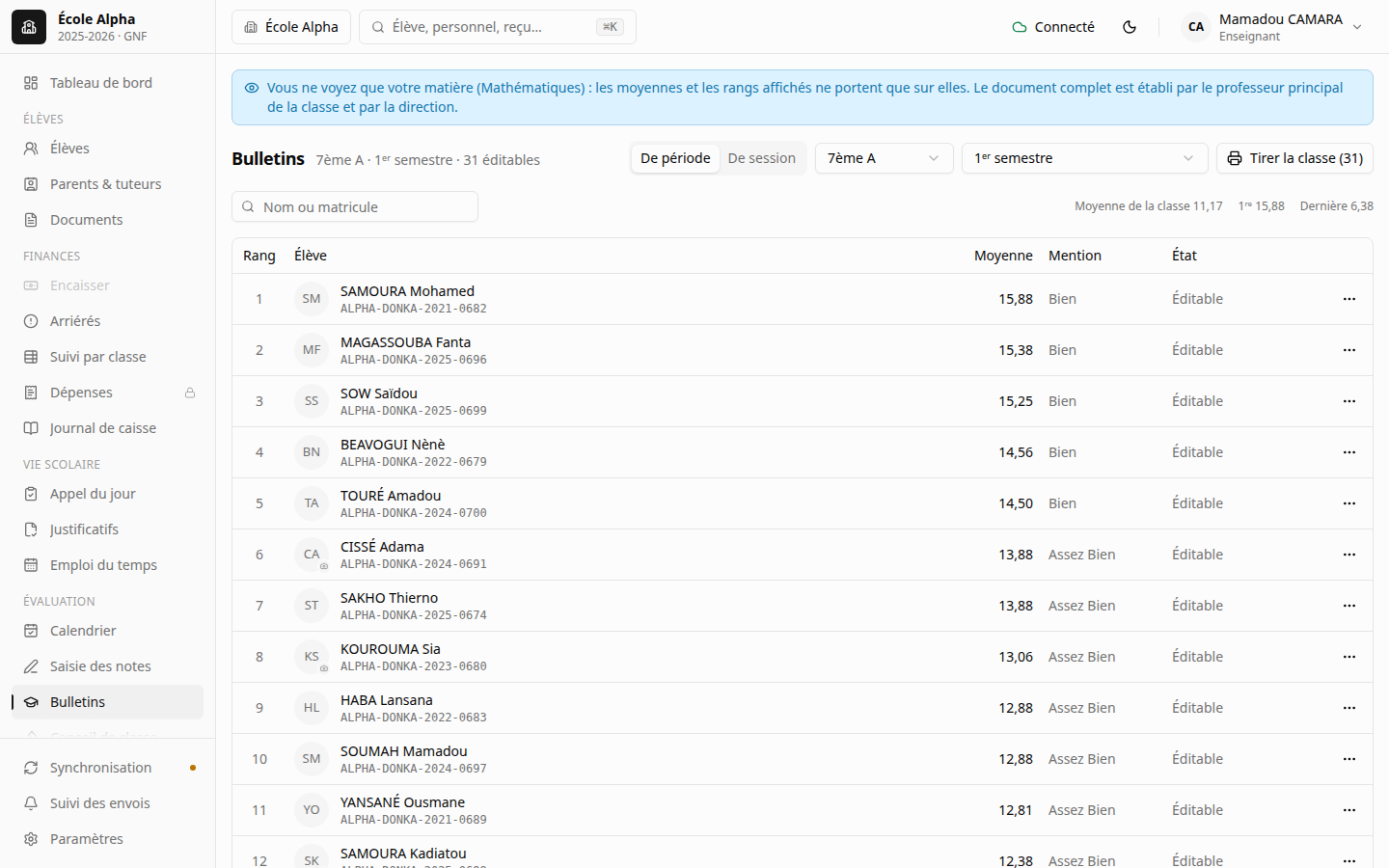This screenshot has height=868, width=1389.
Task: Open Emploi du temps
Action: 107,565
